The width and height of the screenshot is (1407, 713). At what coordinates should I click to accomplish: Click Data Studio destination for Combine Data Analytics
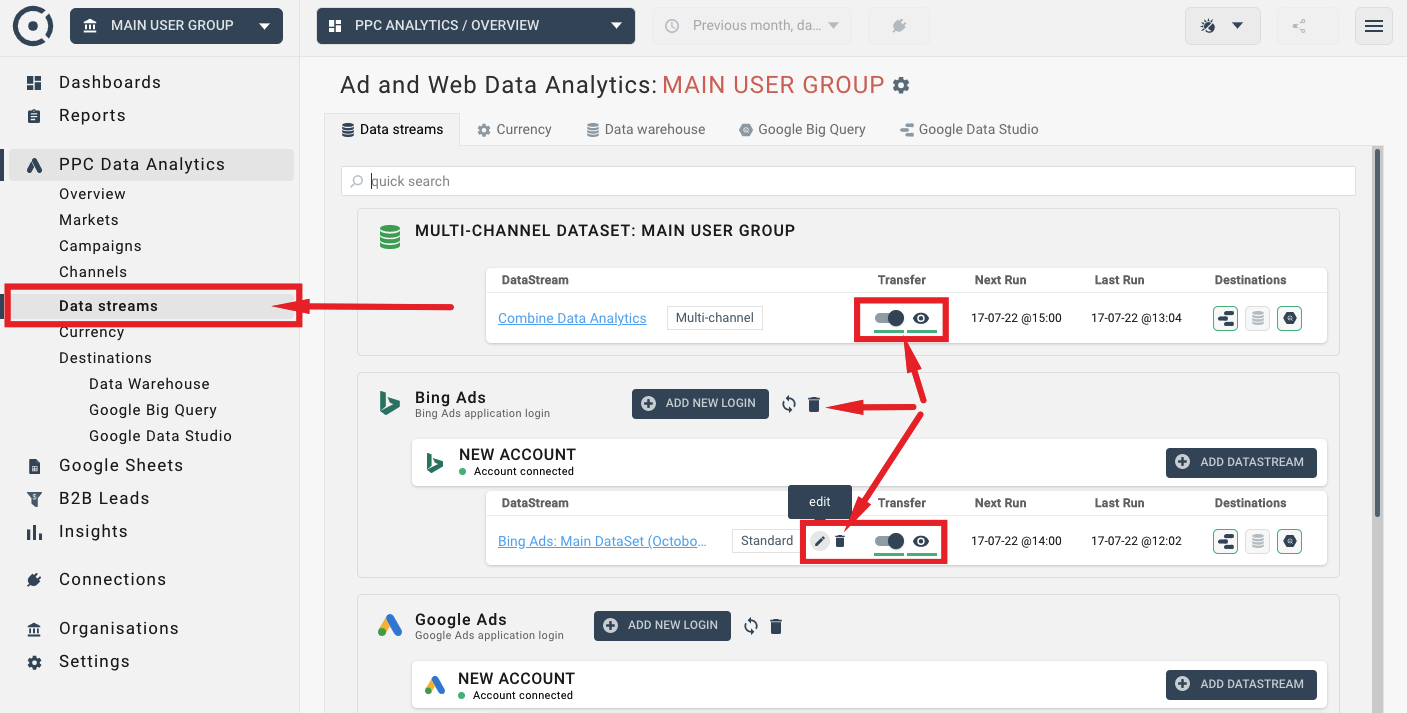point(1225,319)
